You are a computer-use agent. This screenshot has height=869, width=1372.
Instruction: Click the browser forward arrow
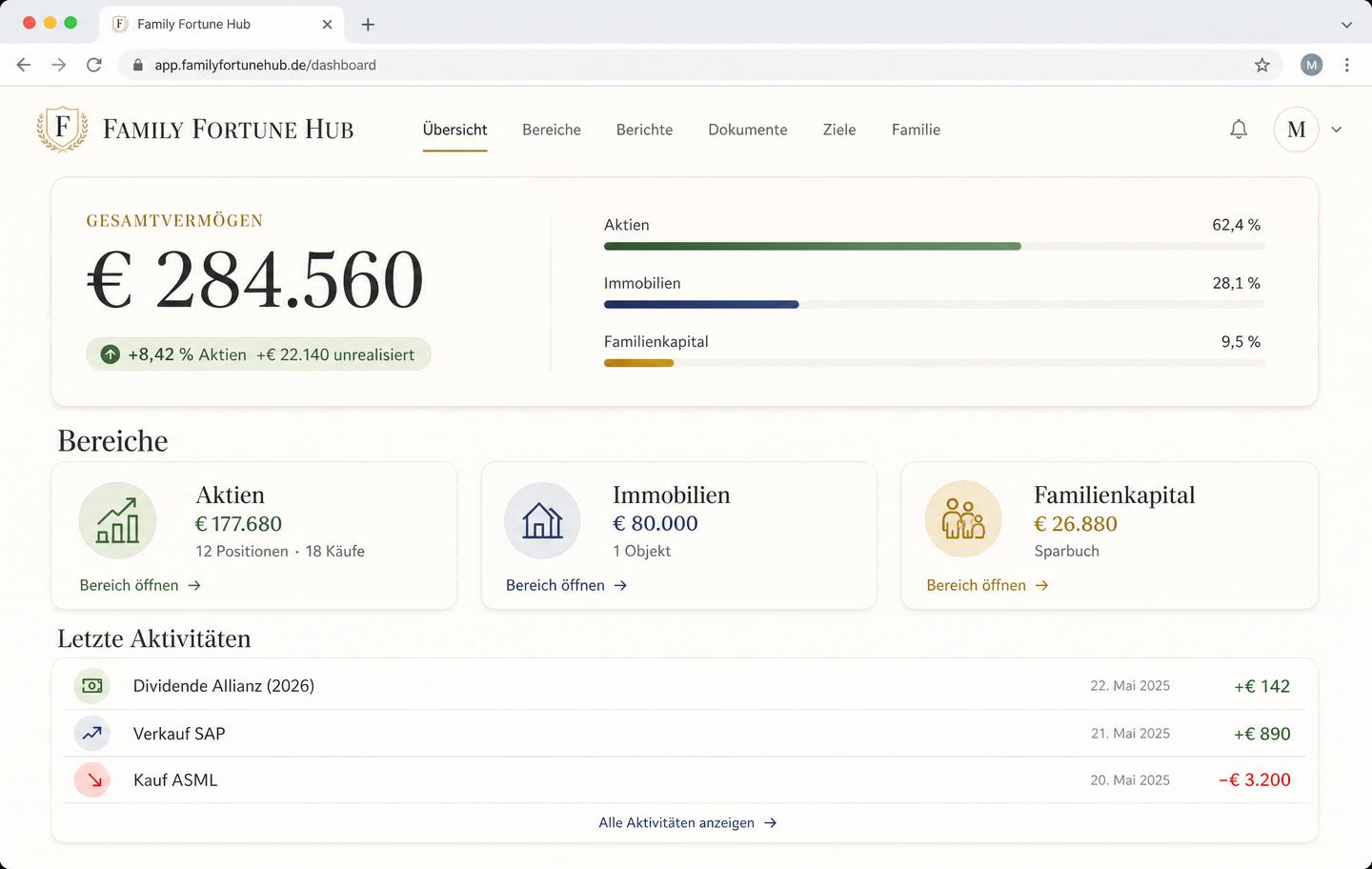[59, 65]
